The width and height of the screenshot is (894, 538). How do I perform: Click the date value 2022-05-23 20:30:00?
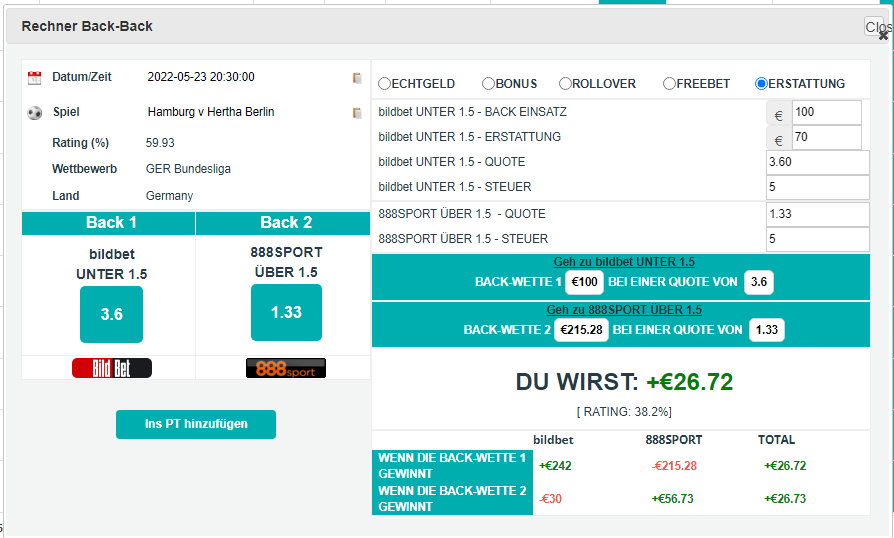pos(201,78)
